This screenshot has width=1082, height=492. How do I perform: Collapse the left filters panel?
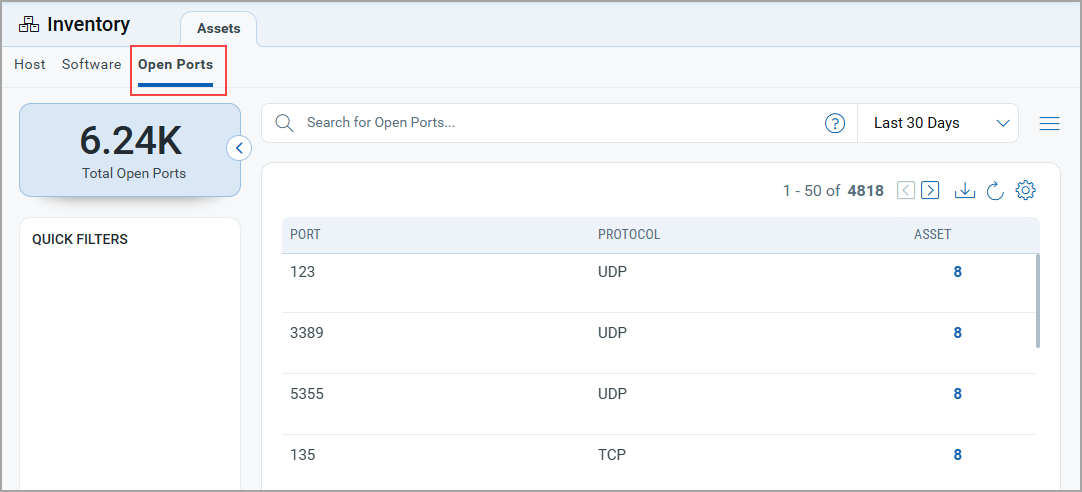pyautogui.click(x=239, y=148)
